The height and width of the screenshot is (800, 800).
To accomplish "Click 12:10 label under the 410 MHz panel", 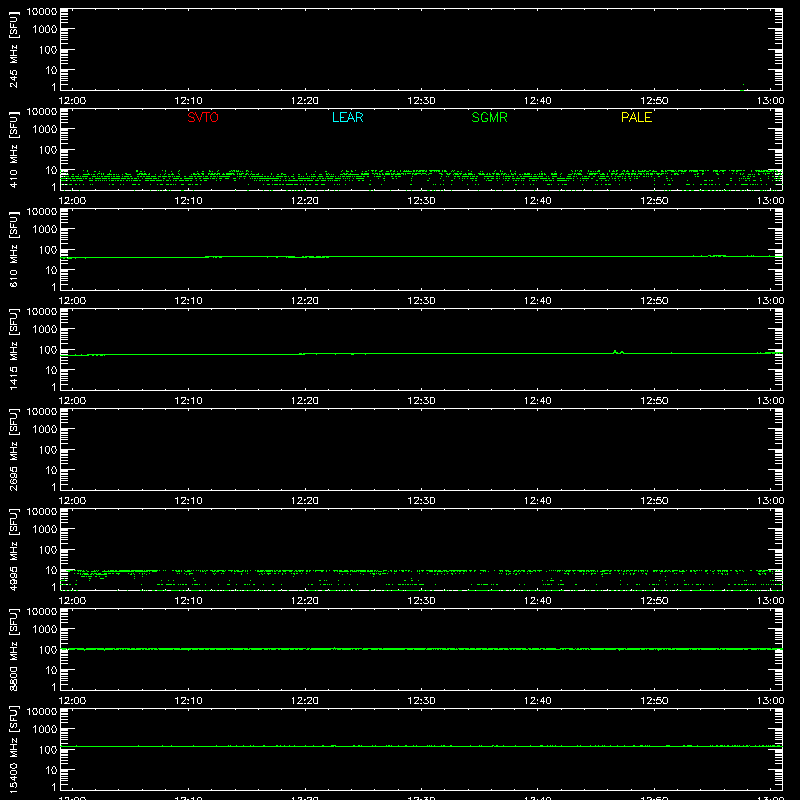I will (x=188, y=201).
